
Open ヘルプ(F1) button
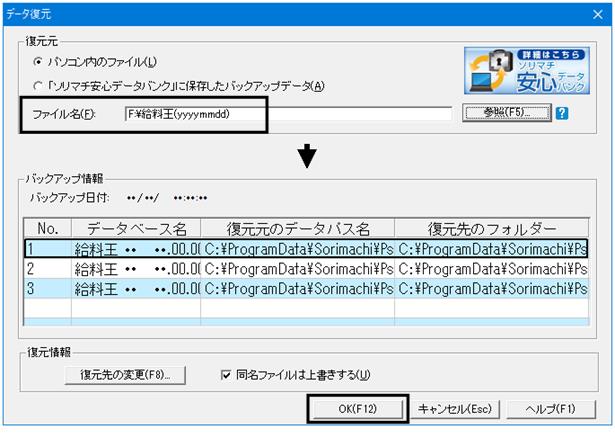click(551, 409)
